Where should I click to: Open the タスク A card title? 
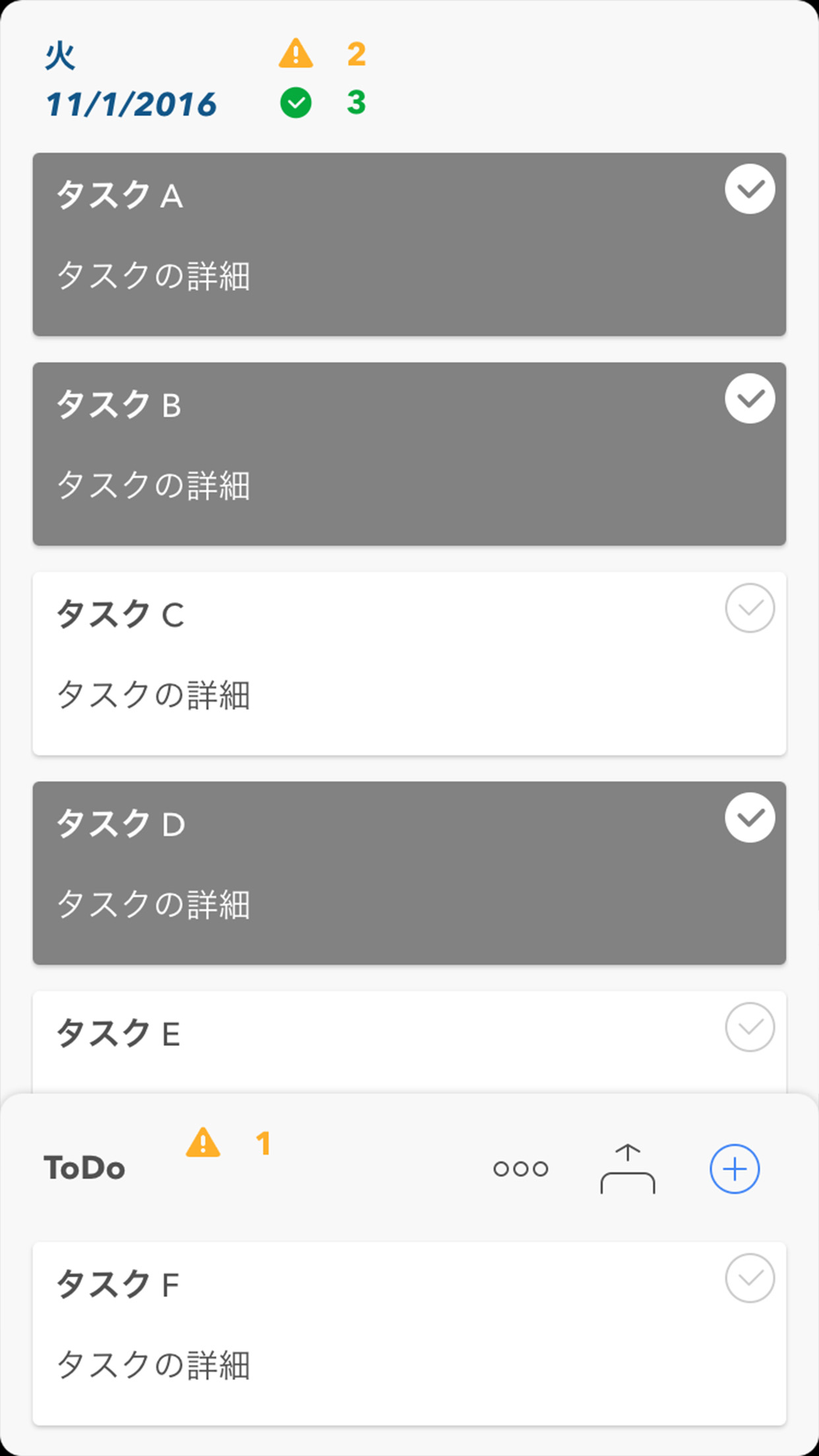[120, 196]
